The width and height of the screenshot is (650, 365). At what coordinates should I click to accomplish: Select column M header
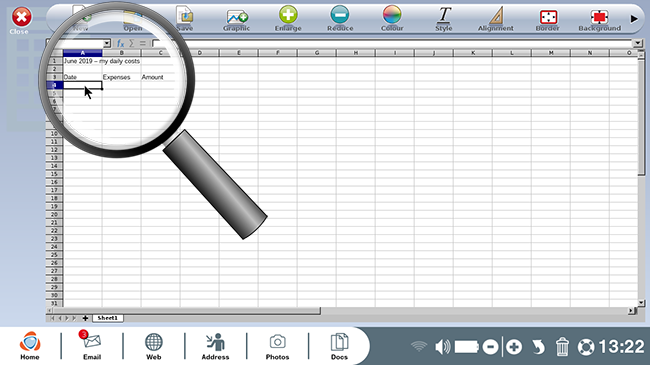551,53
